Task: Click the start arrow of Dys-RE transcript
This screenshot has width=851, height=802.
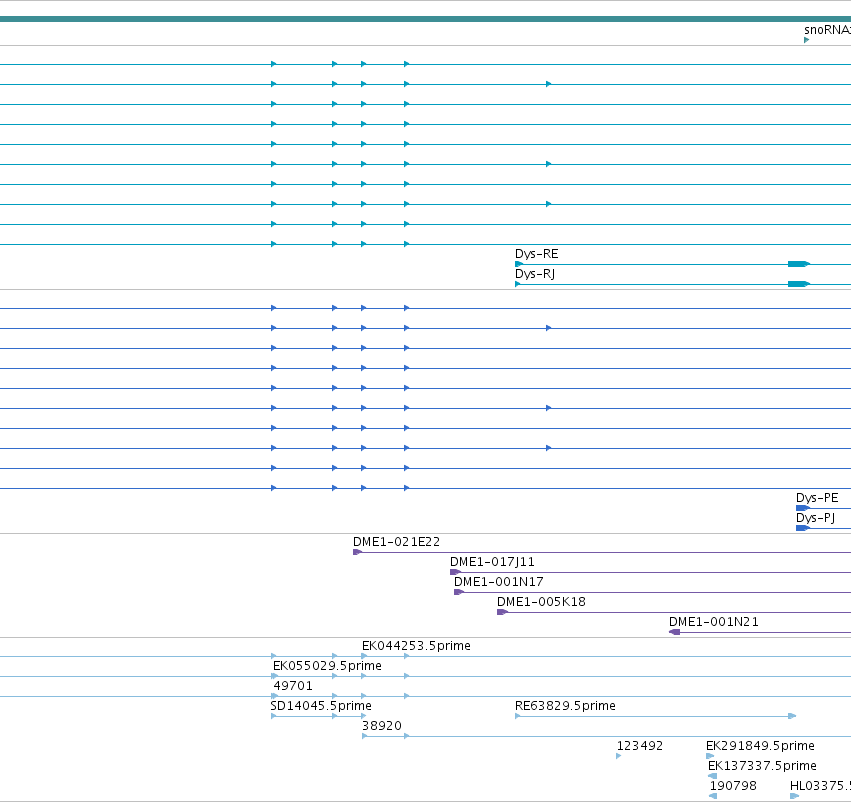Action: 518,264
